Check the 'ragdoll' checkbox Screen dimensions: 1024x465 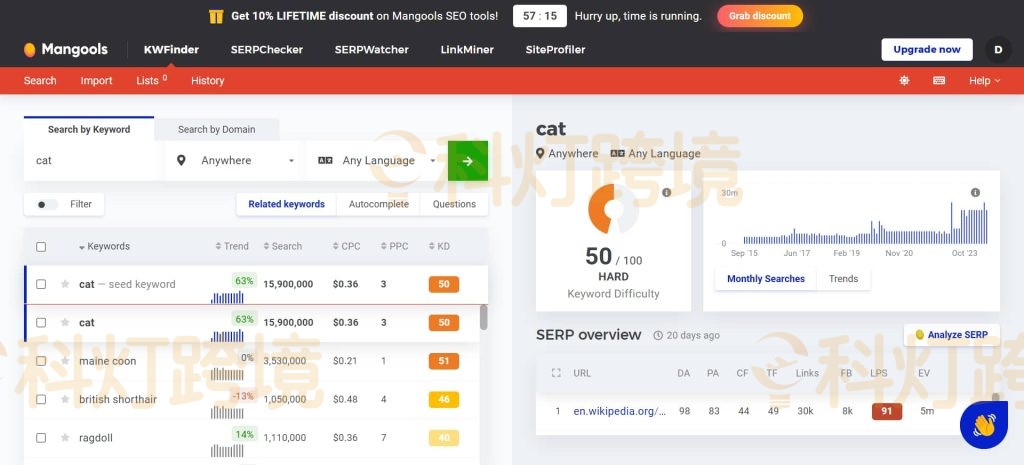coord(41,438)
